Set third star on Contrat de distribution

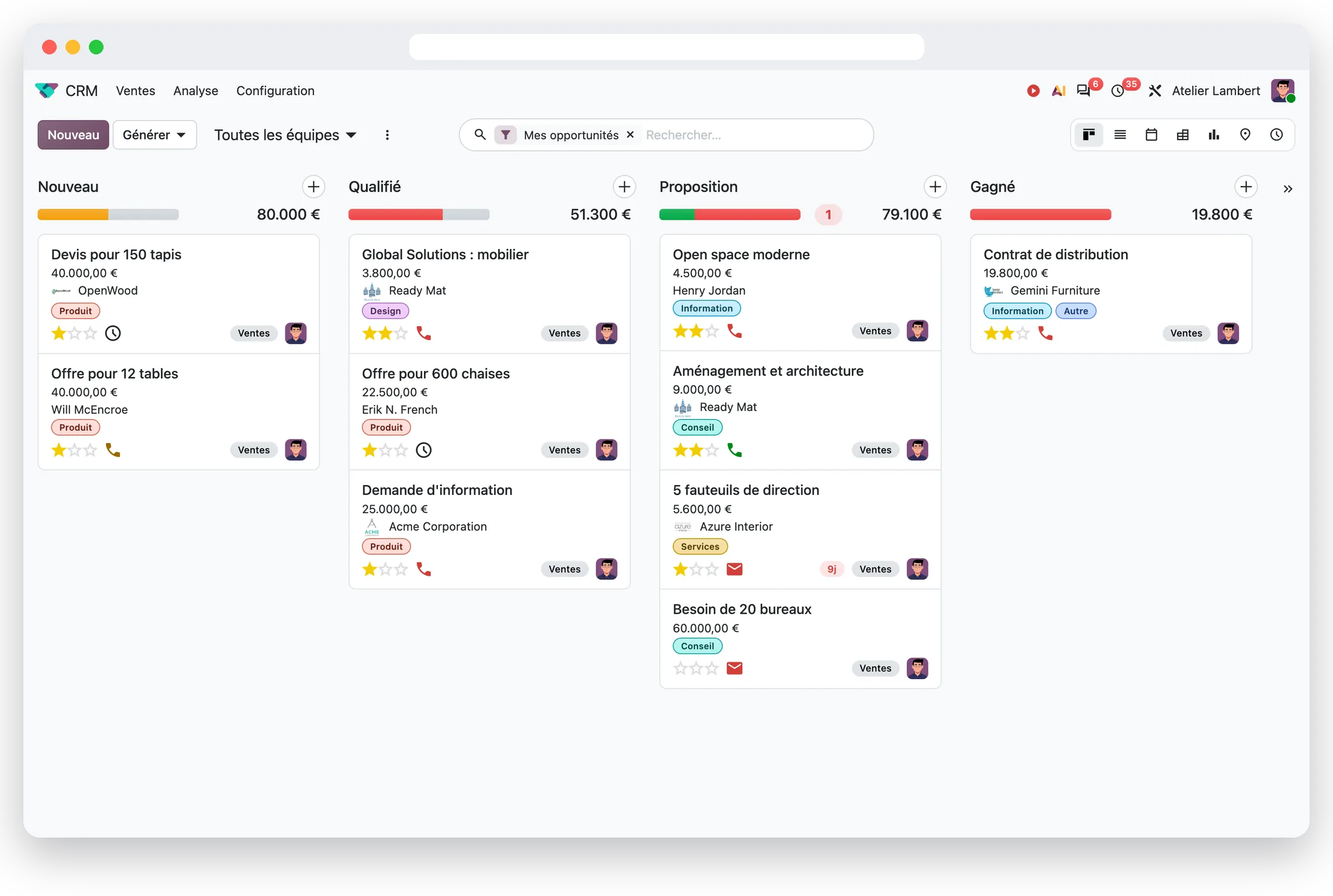1023,333
